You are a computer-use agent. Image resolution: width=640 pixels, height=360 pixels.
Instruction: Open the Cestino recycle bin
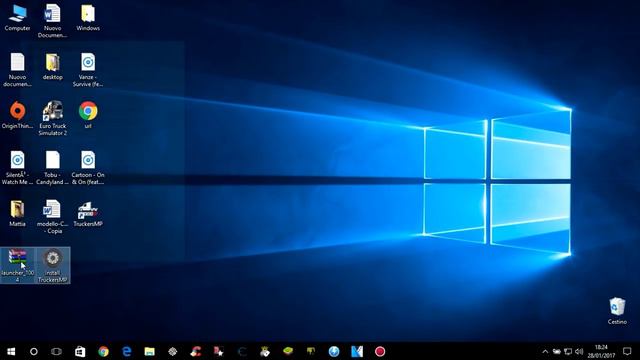[617, 311]
